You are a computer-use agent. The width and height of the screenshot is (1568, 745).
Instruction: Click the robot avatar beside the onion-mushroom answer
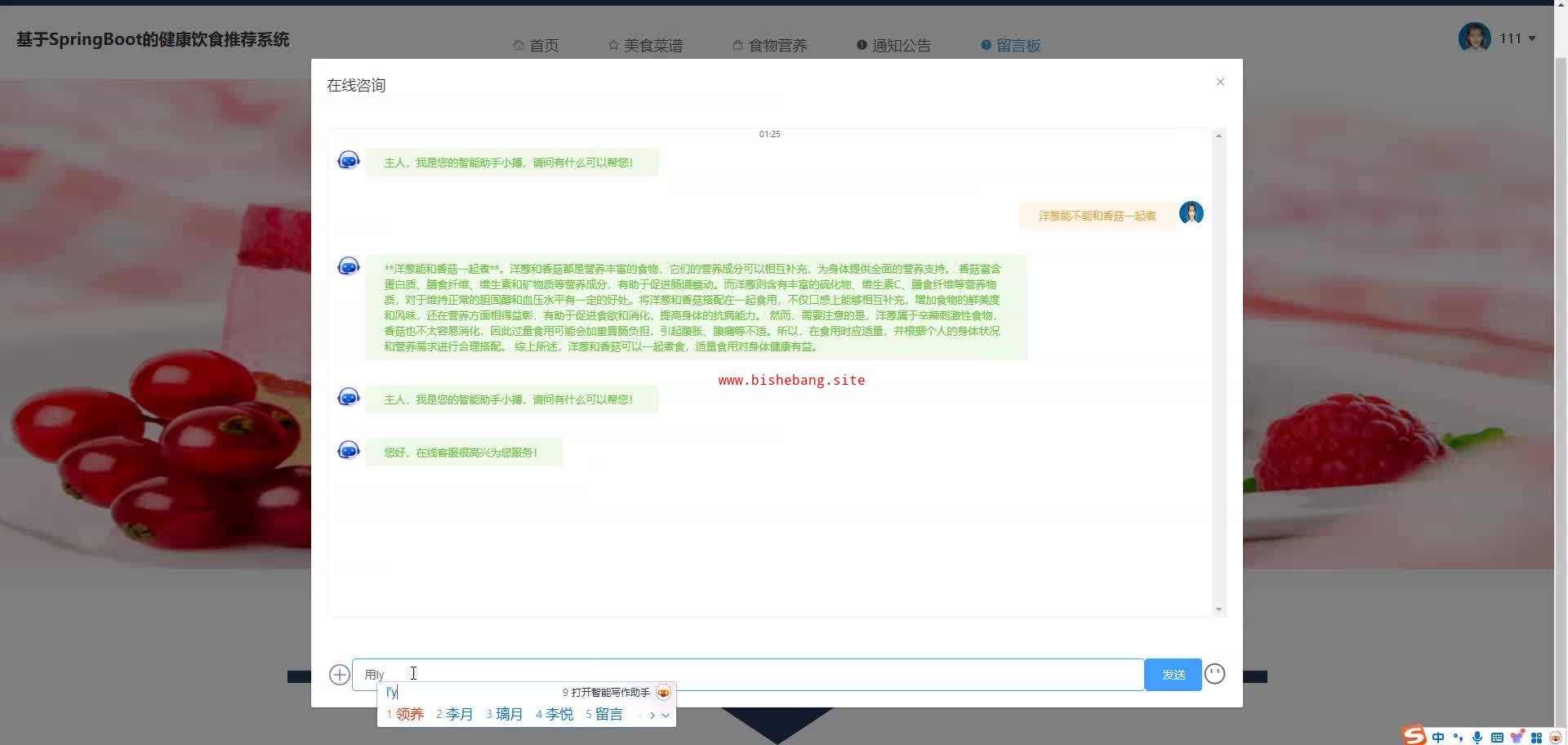point(349,266)
